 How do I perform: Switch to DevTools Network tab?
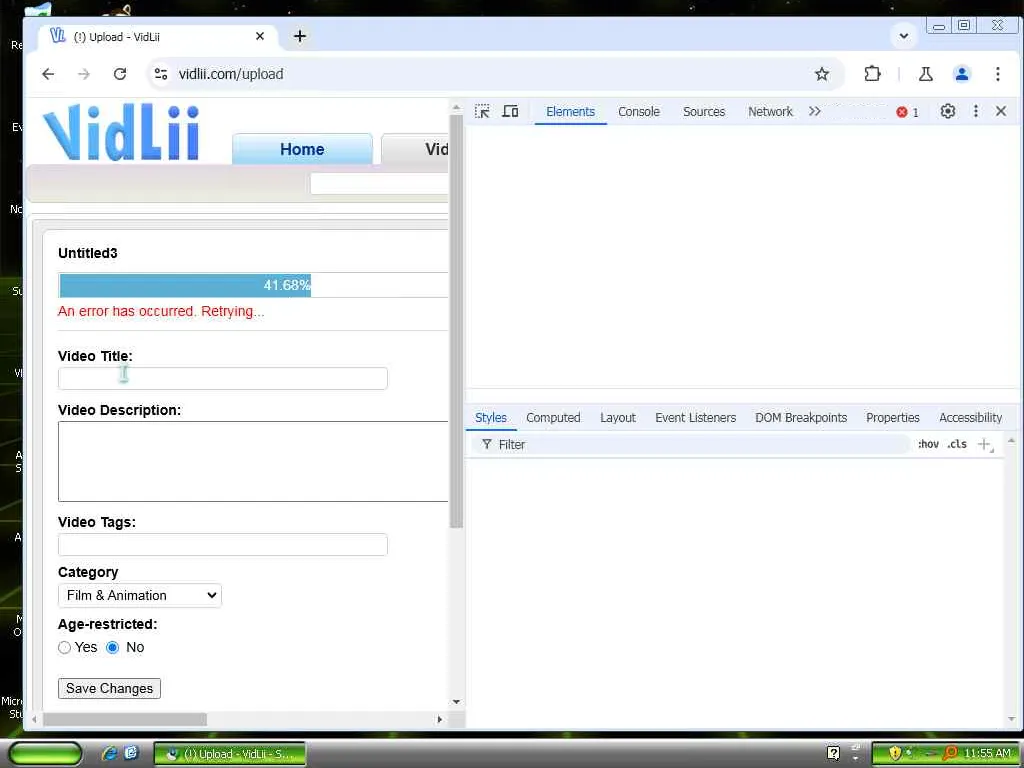[x=771, y=112]
